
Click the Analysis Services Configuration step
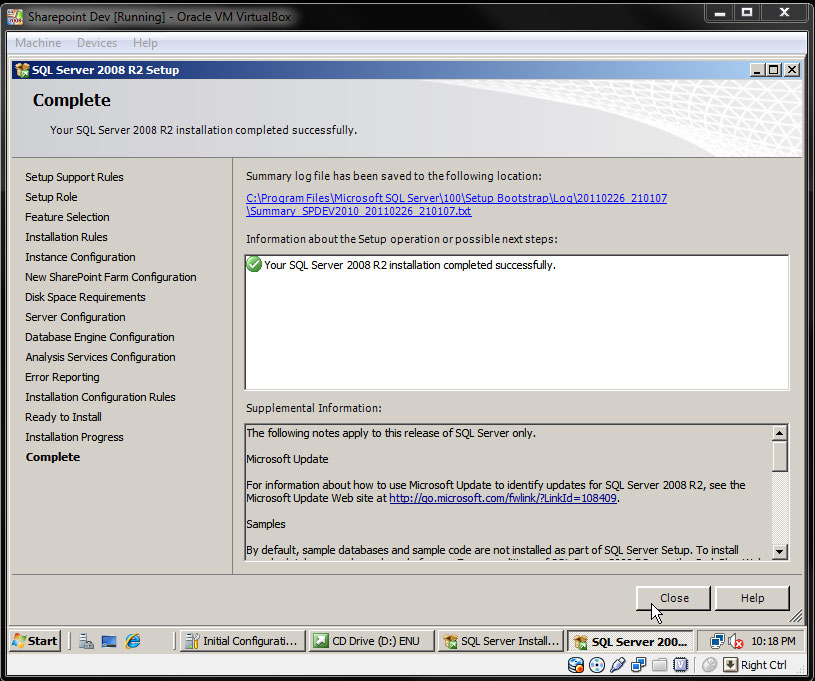click(100, 357)
